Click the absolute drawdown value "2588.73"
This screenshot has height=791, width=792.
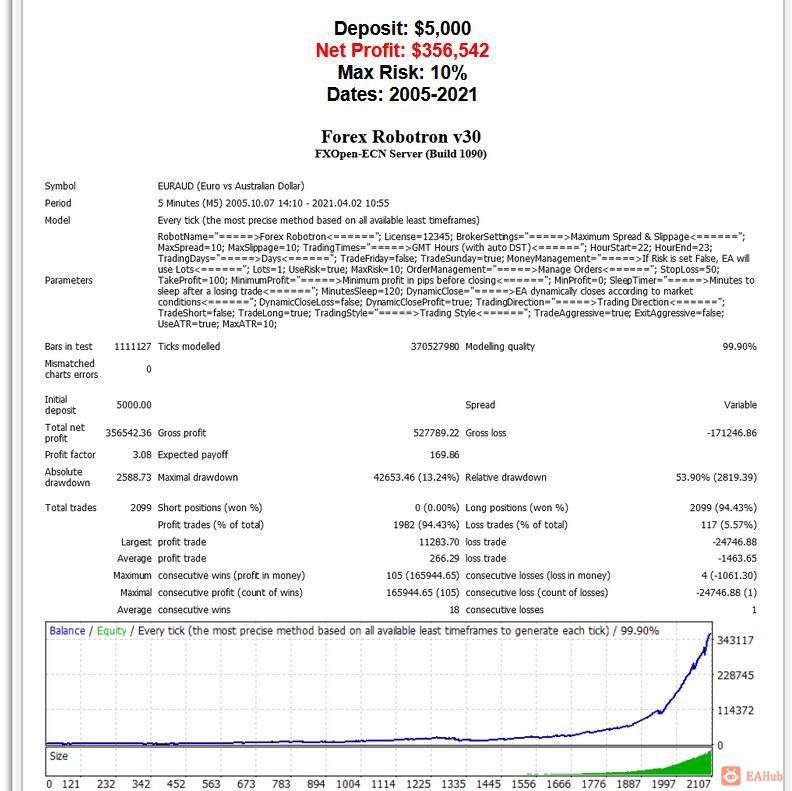click(x=134, y=477)
